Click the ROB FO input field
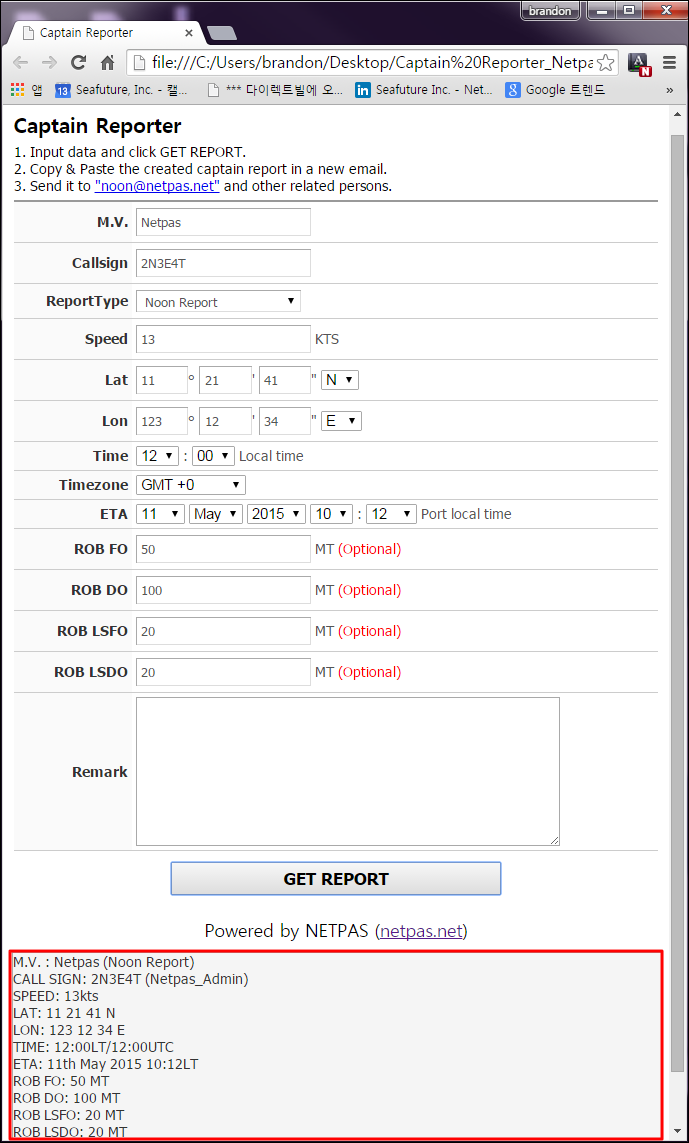This screenshot has height=1143, width=689. click(x=223, y=549)
